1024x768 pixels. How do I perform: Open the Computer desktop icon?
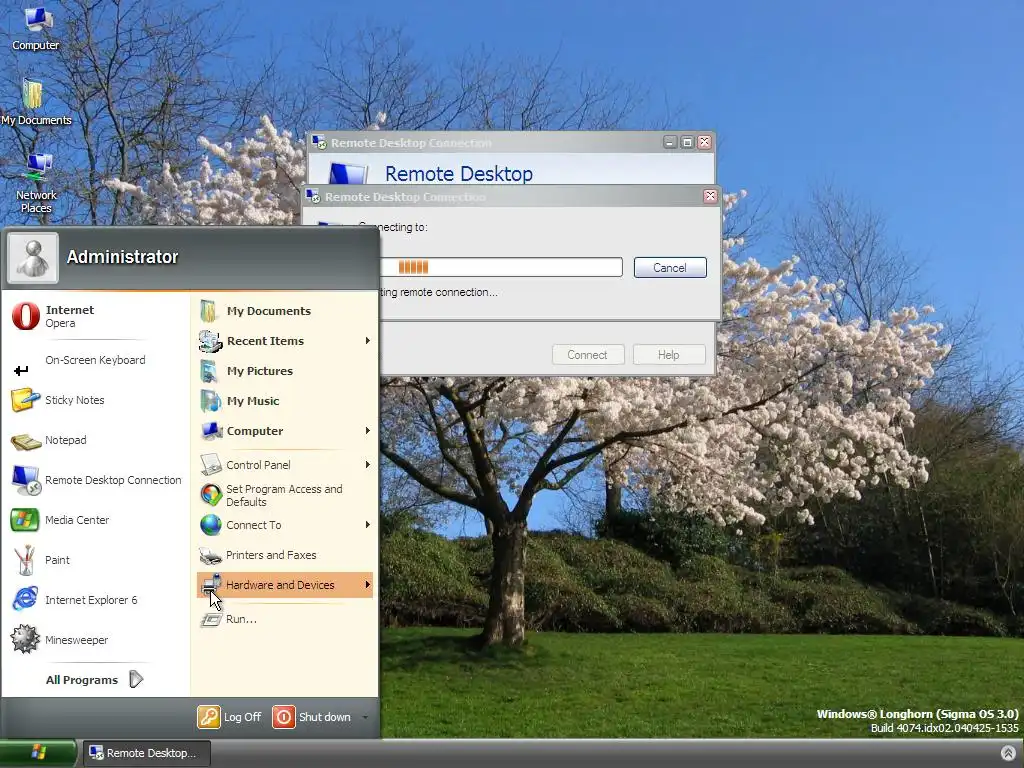point(35,28)
